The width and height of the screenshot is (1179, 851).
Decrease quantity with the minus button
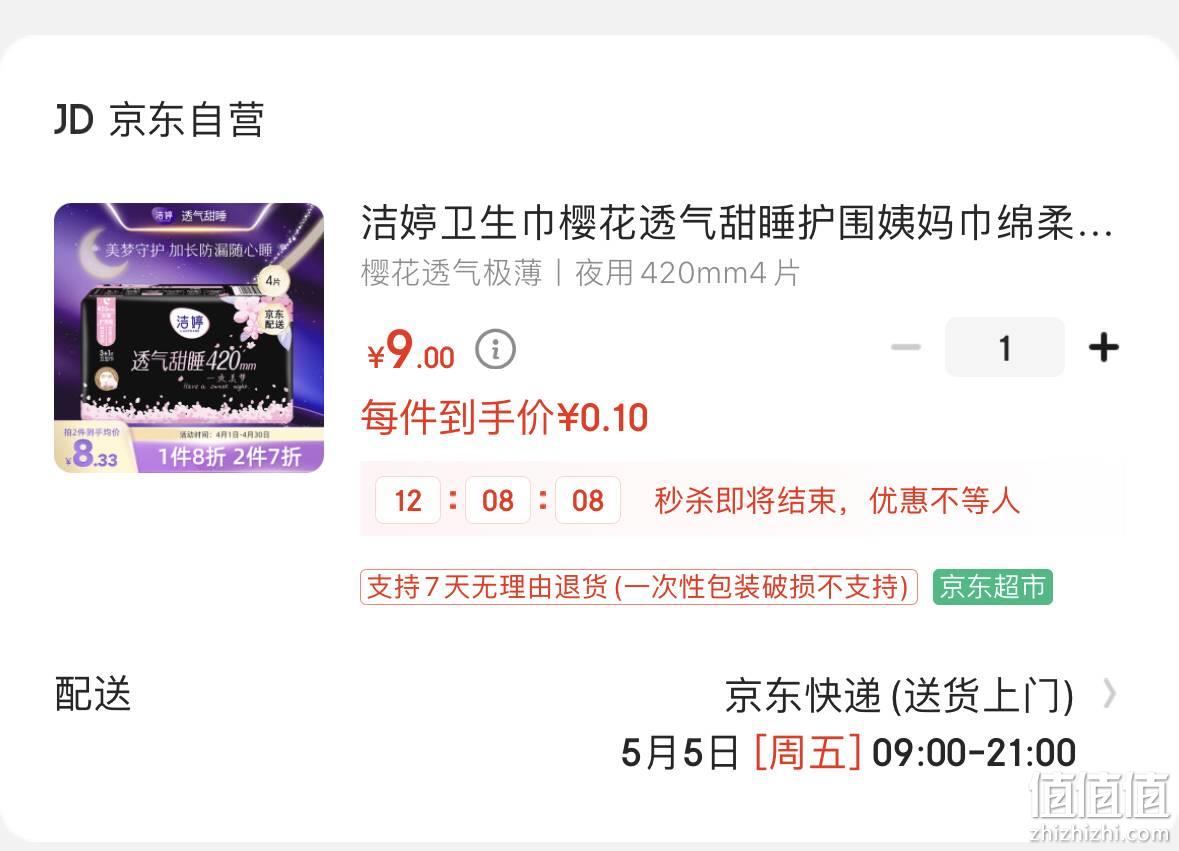pos(905,347)
